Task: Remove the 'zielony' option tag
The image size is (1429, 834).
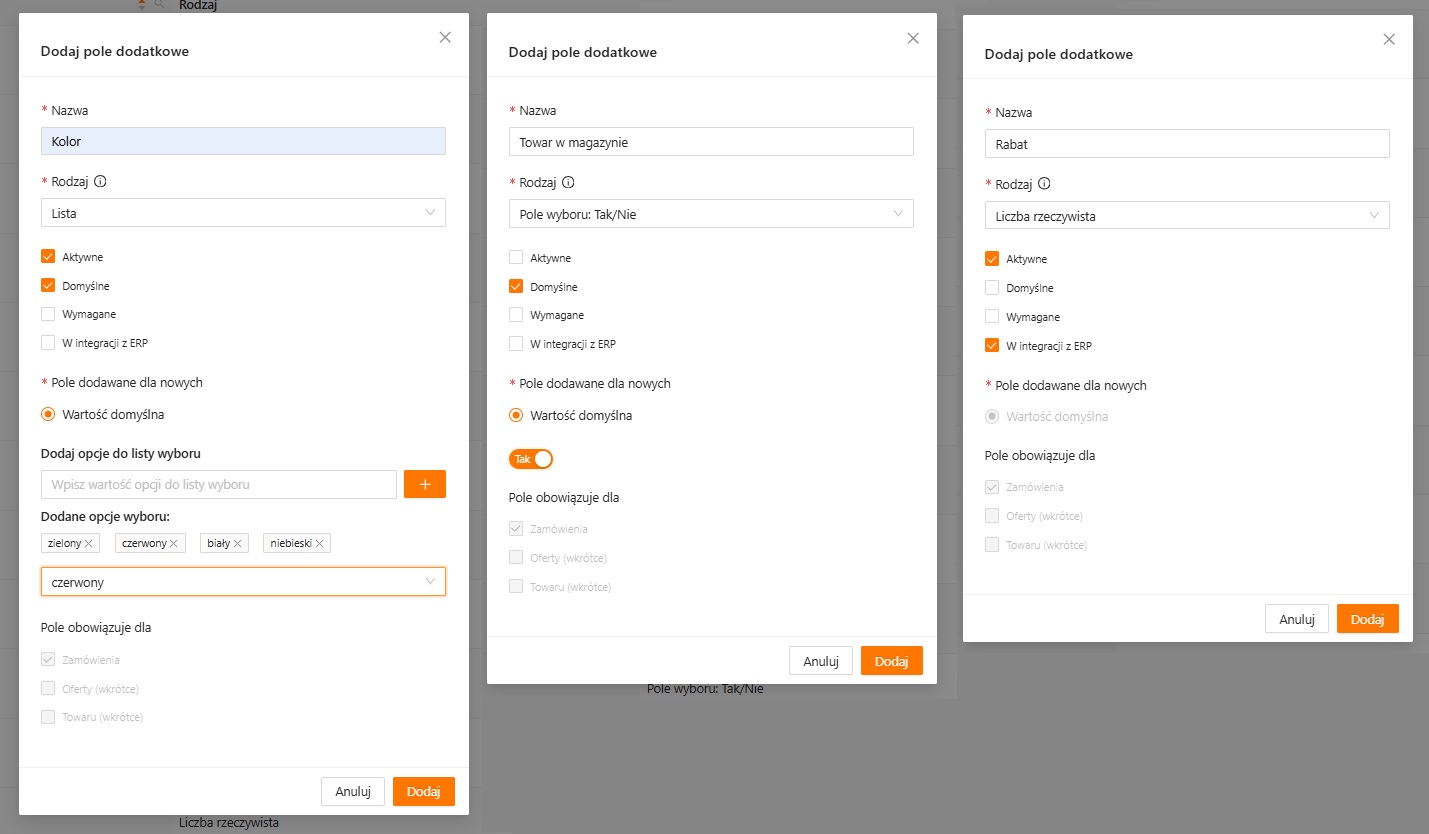Action: (89, 543)
